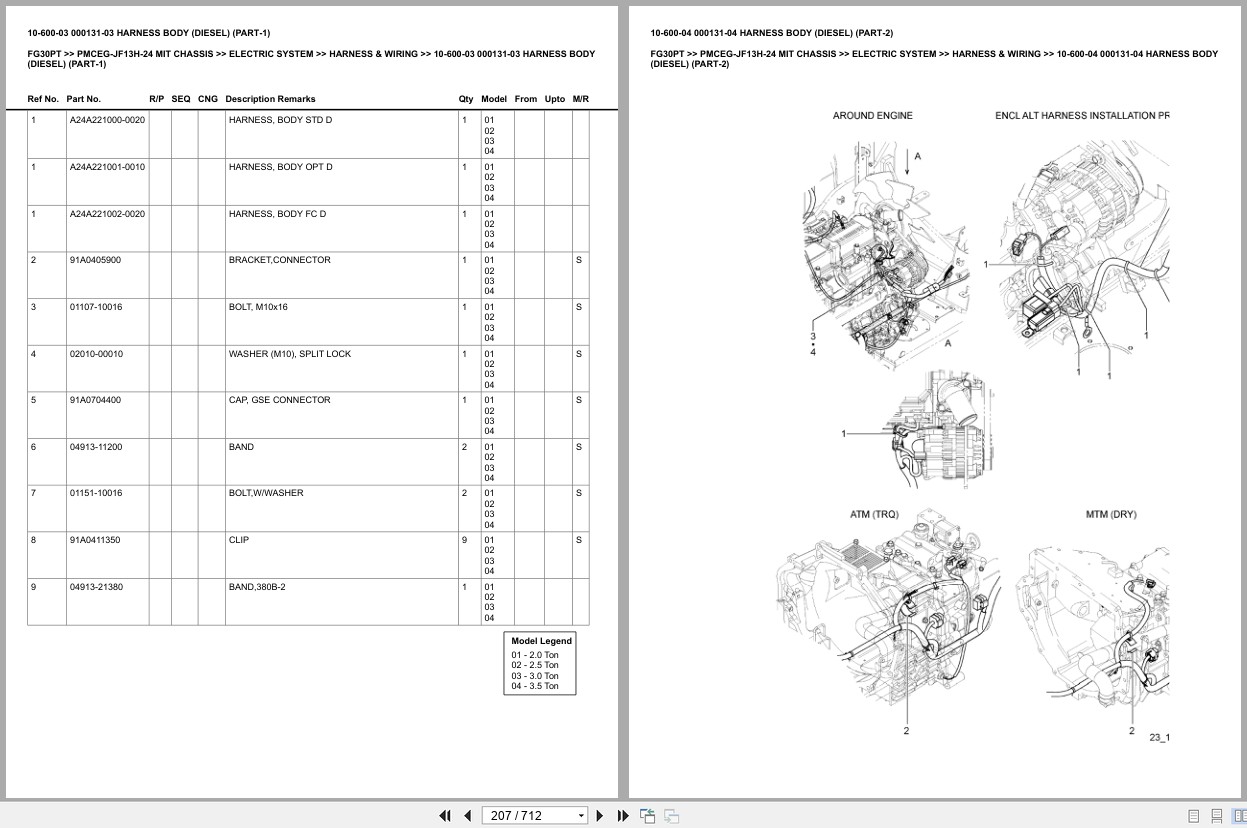This screenshot has width=1247, height=828.
Task: Switch to continuous page view
Action: (x=1216, y=816)
